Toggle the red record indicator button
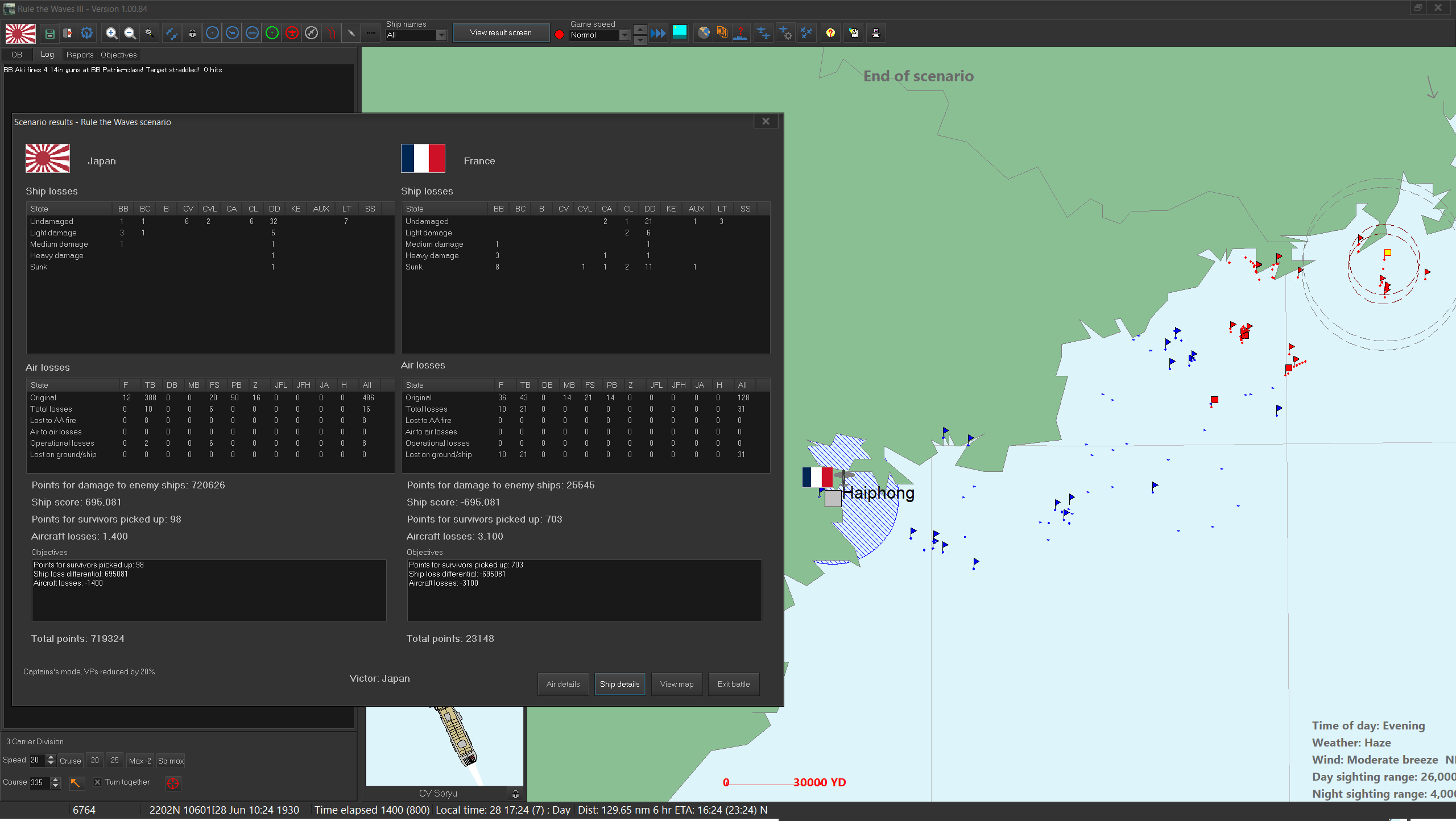The image size is (1456, 821). point(559,35)
